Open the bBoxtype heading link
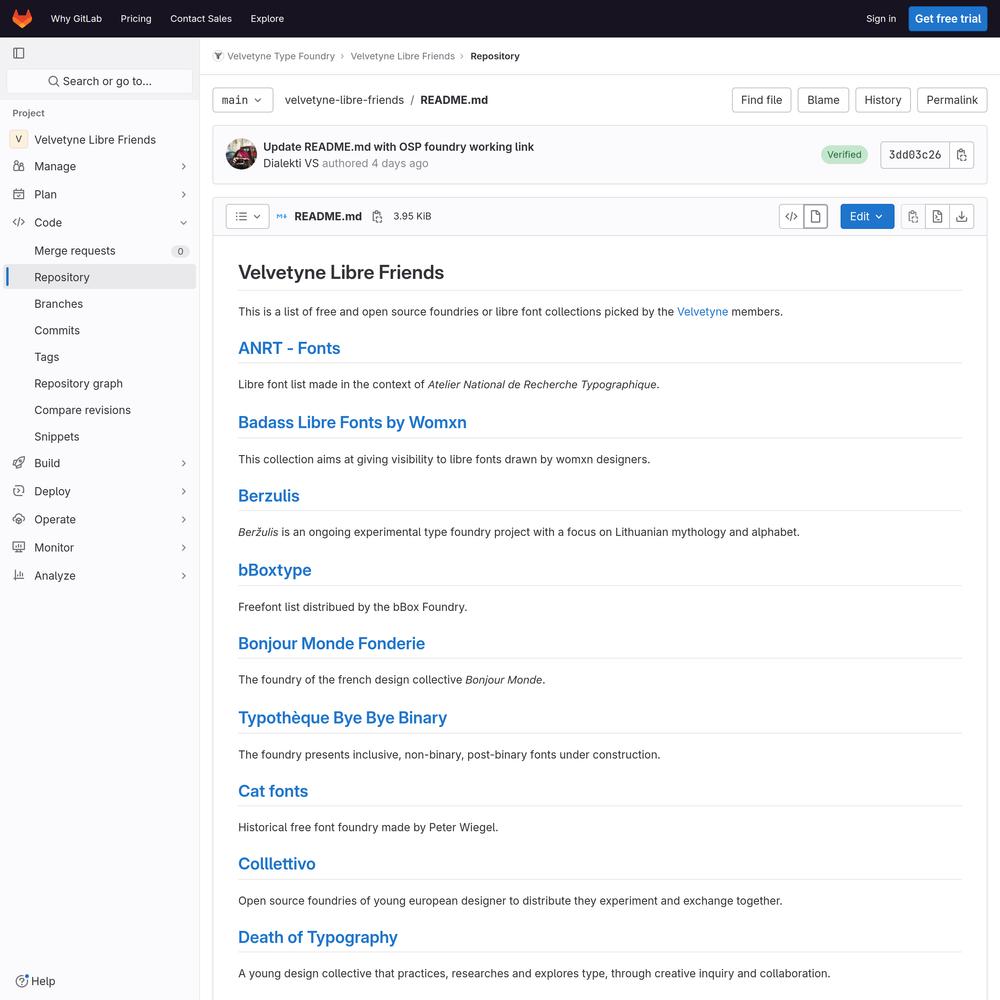 274,570
